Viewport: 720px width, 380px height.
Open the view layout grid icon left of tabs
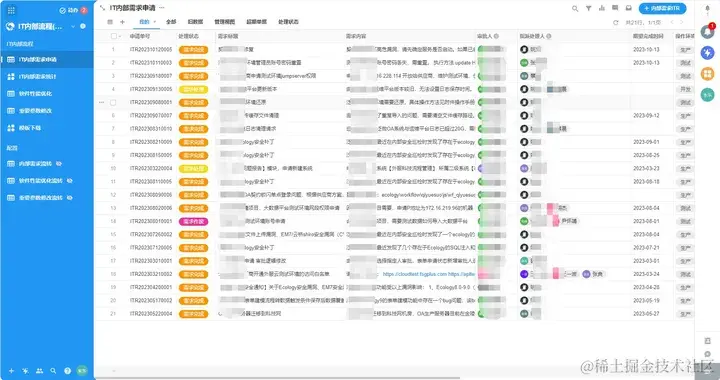point(110,22)
